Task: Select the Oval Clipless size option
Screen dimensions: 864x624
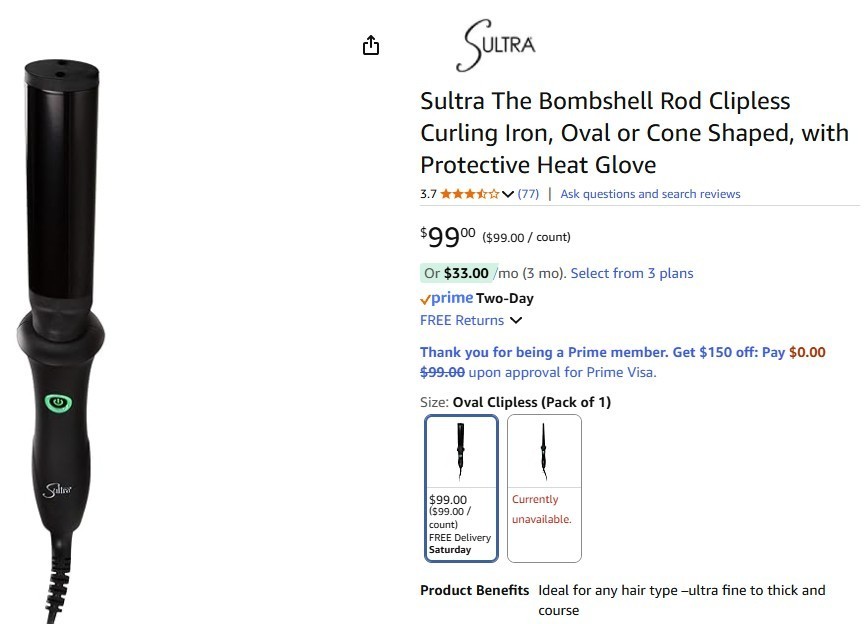Action: [461, 488]
